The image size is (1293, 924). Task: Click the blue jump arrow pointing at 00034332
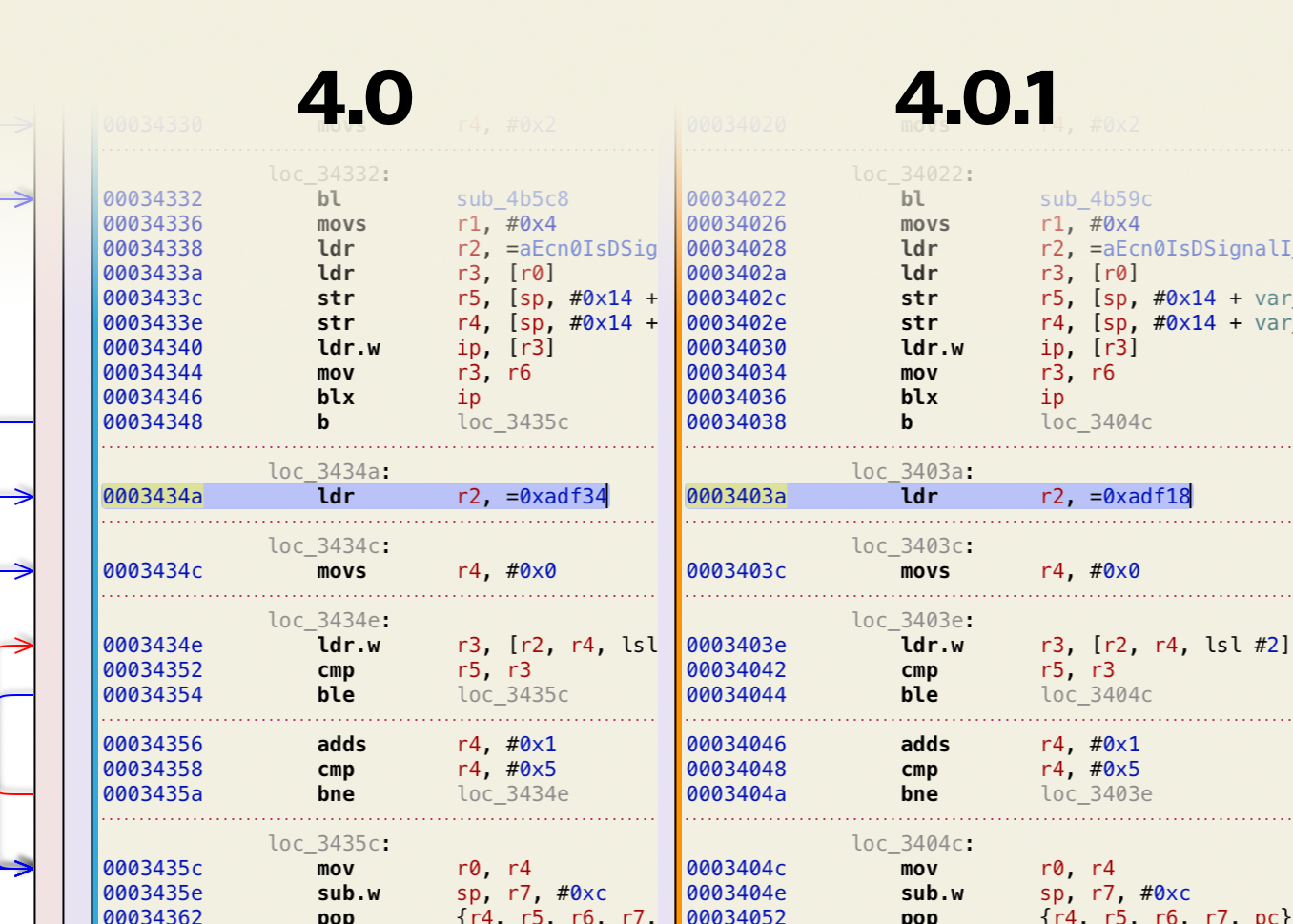(x=19, y=199)
